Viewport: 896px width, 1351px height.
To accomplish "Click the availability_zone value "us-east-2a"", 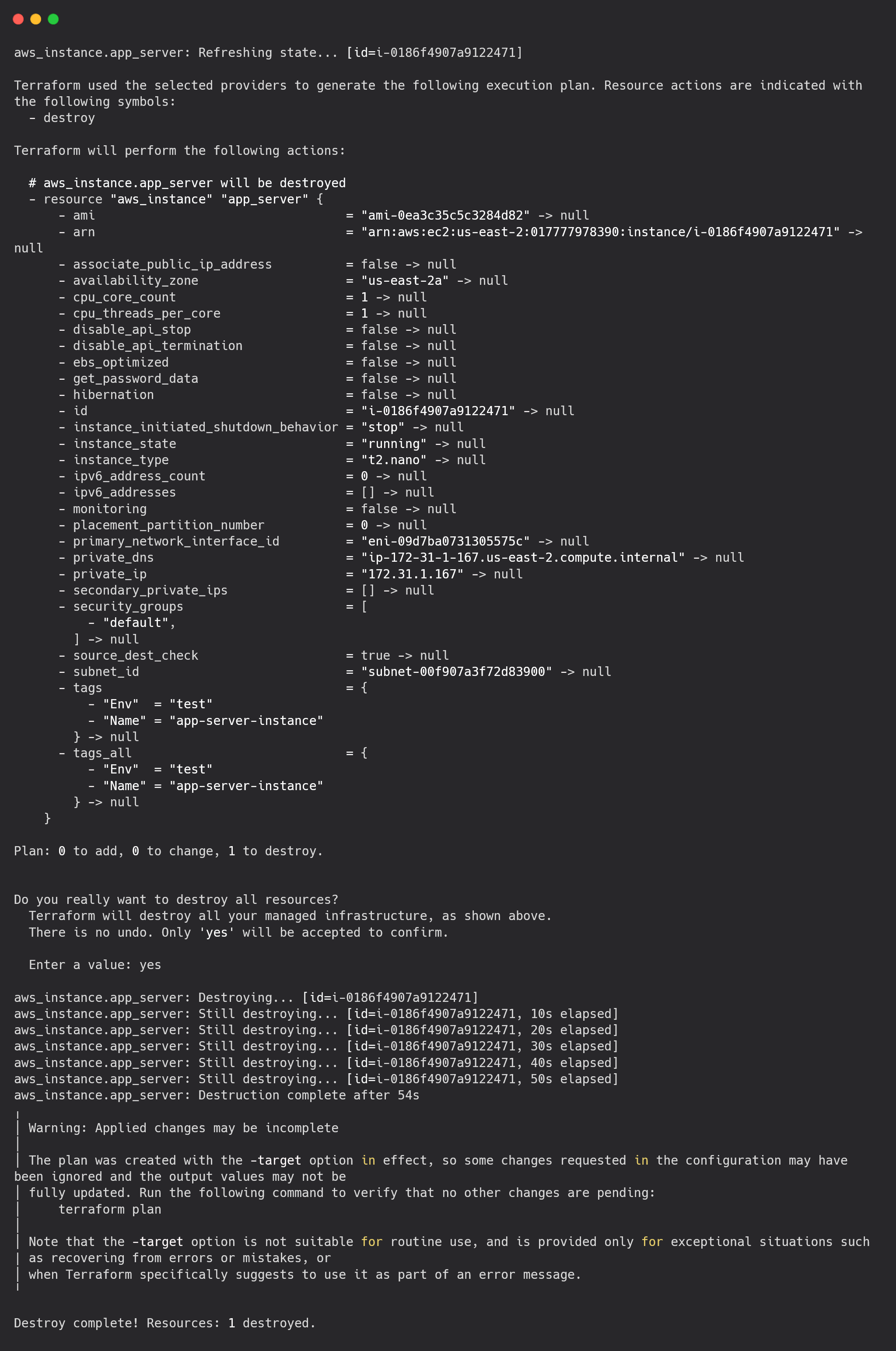I will coord(405,280).
